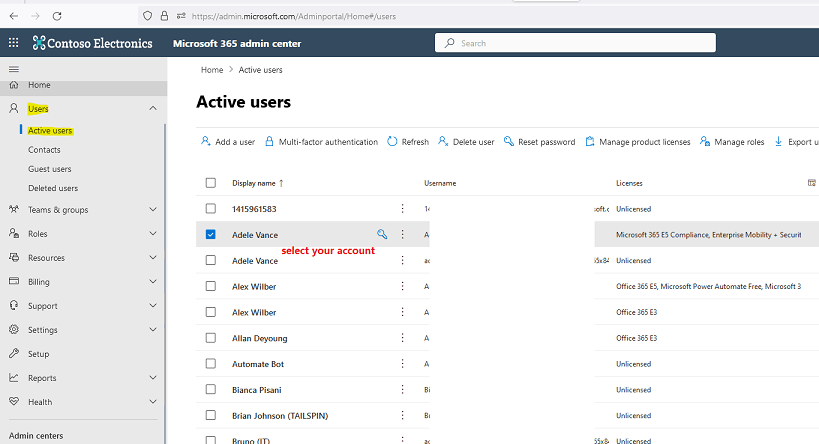Click the Contoso Electronics logo

pos(92,43)
